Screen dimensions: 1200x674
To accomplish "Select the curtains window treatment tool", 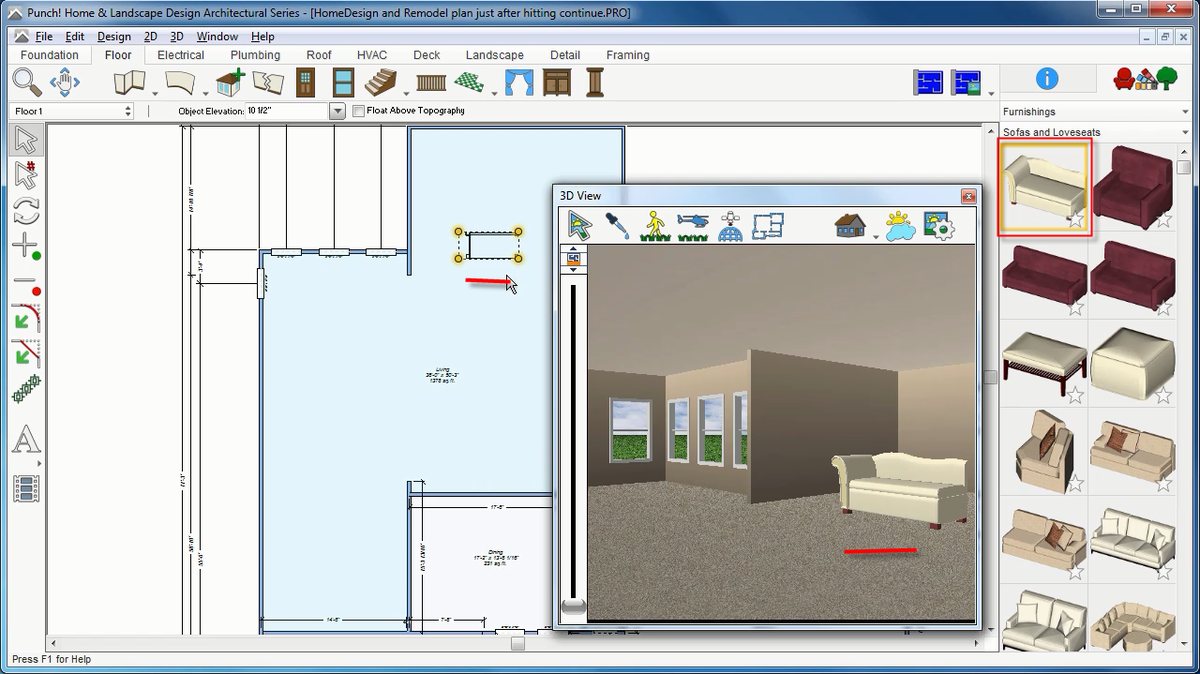I will (x=519, y=82).
